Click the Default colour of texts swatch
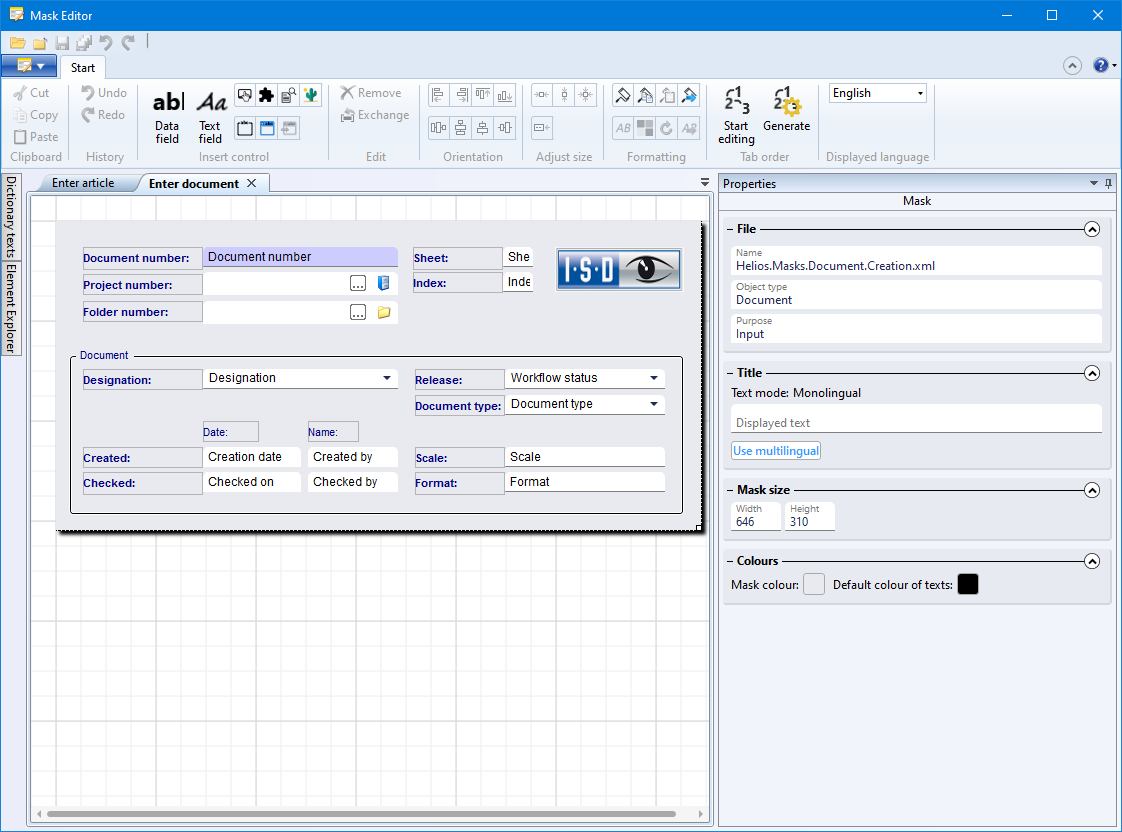The height and width of the screenshot is (832, 1122). [x=967, y=584]
